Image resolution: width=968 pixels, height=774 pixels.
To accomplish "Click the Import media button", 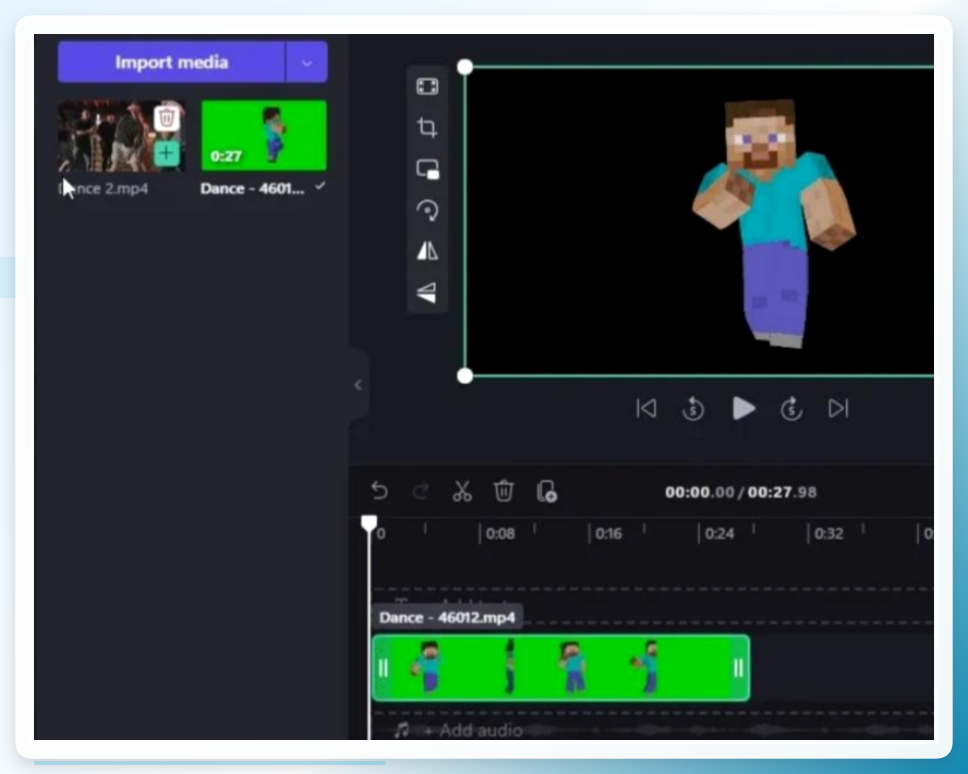I will (x=171, y=62).
